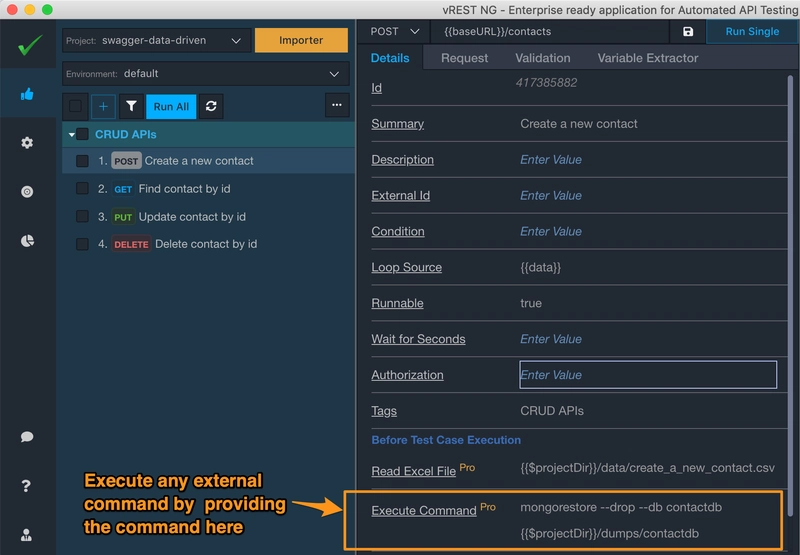800x555 pixels.
Task: Click the details panel vertical scrollbar
Action: 790,296
